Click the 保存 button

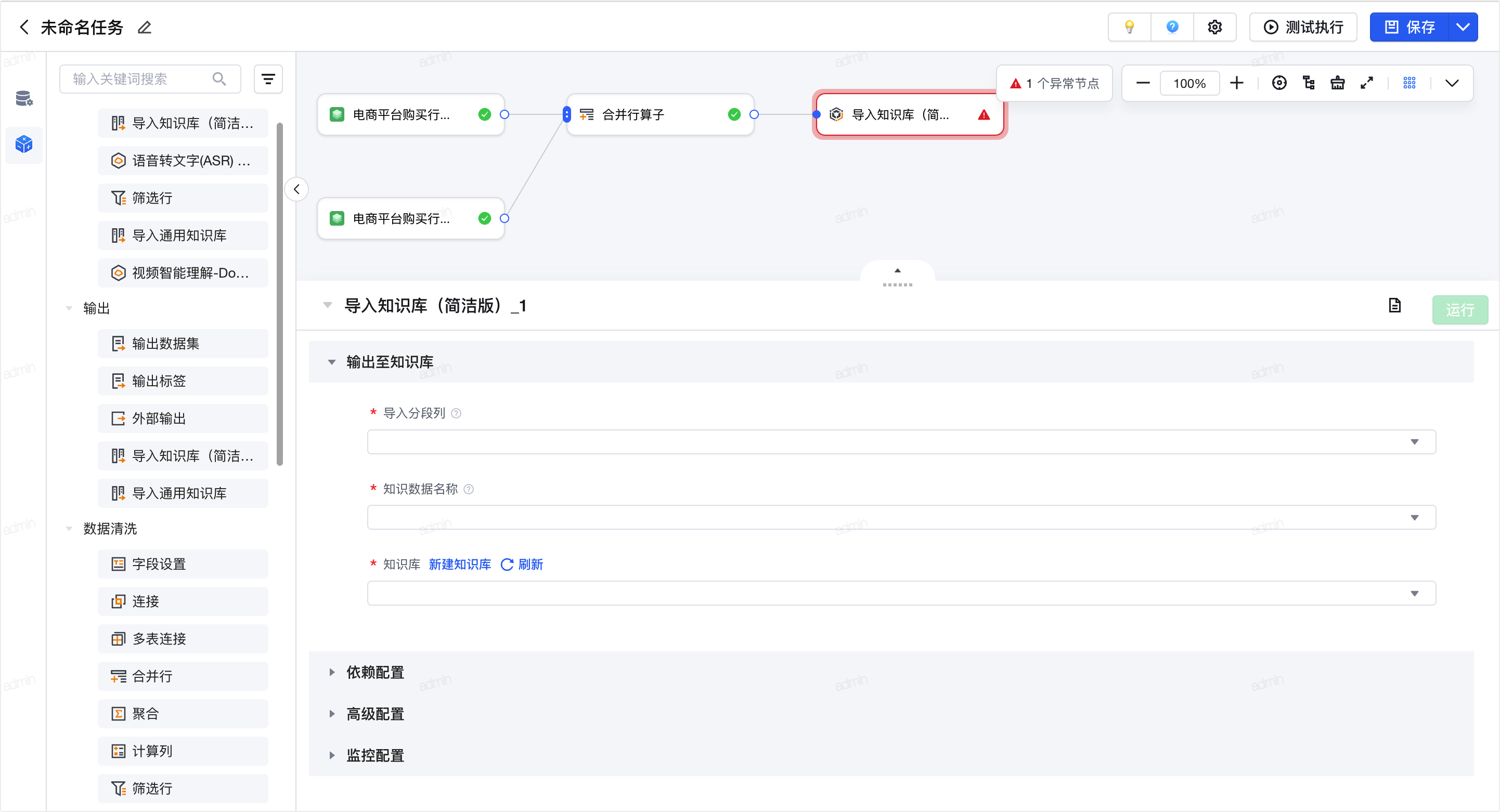coord(1409,27)
